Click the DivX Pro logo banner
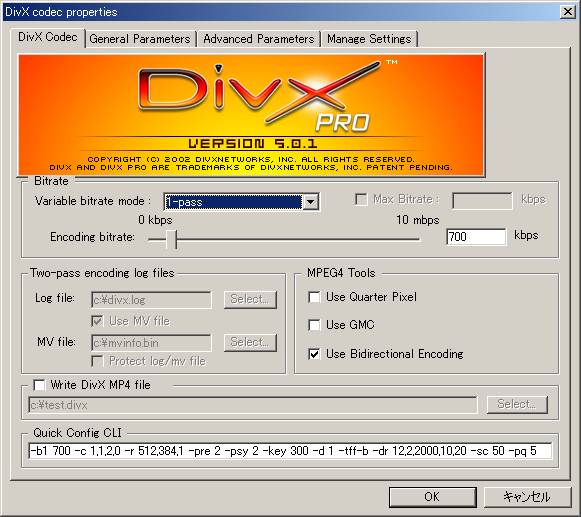Viewport: 581px width, 517px height. (252, 115)
